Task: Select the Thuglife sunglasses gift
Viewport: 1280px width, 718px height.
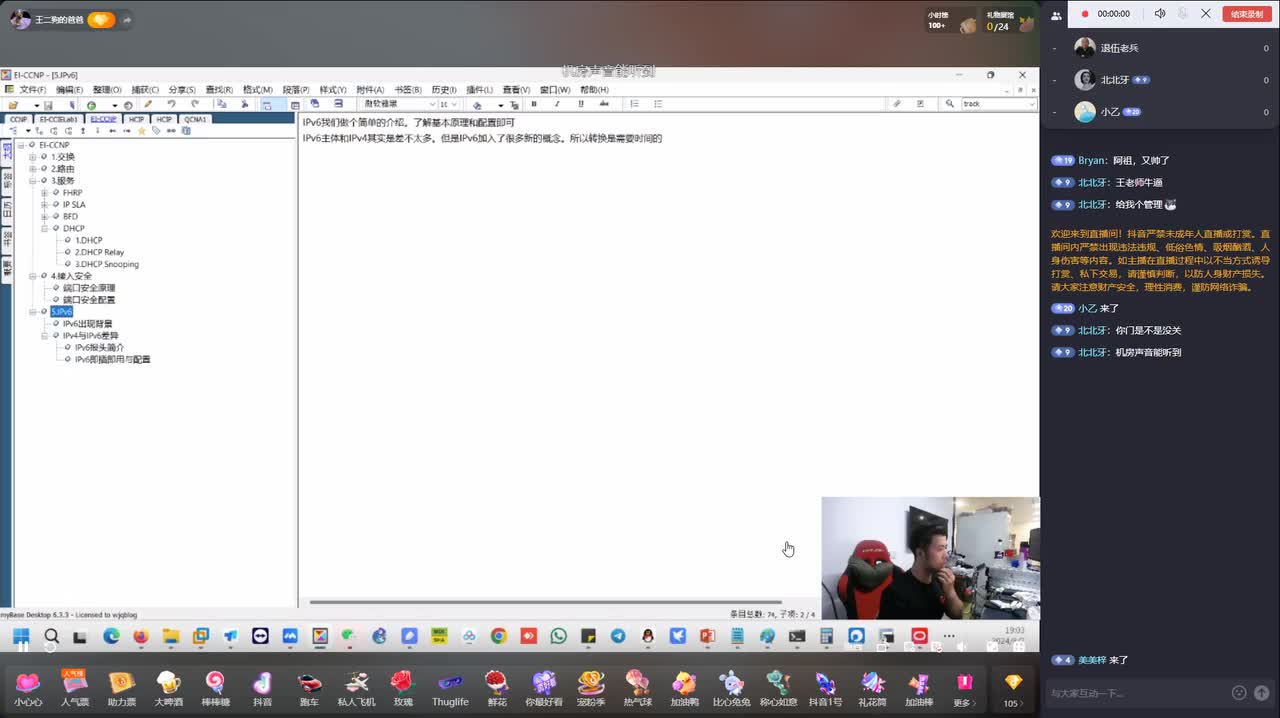Action: (450, 688)
